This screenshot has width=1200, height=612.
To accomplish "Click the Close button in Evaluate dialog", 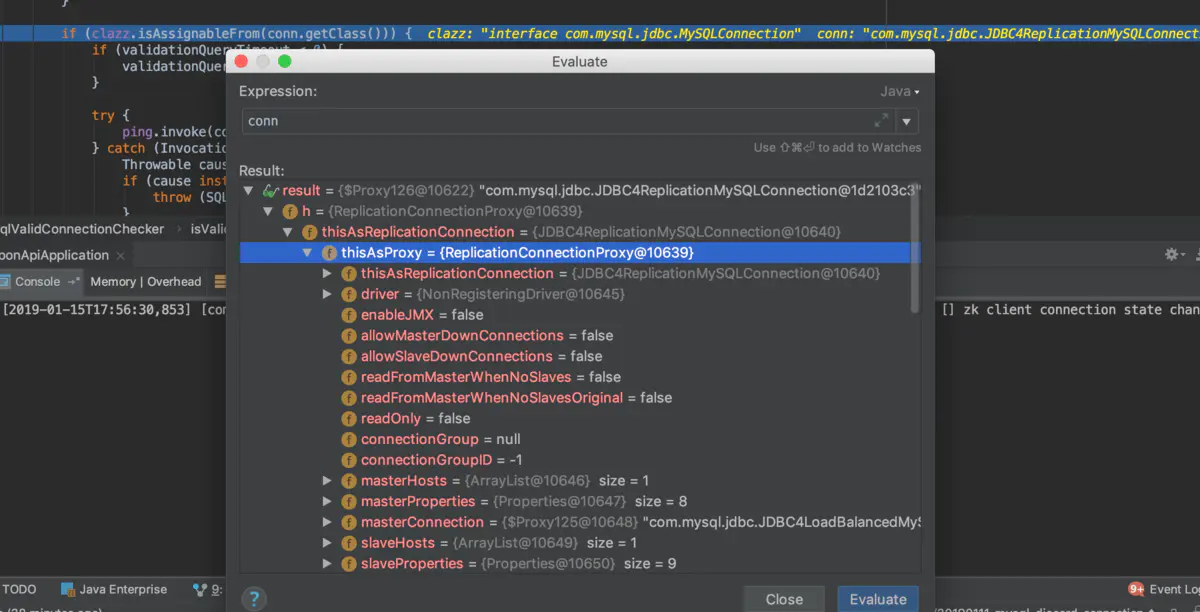I will coord(784,599).
